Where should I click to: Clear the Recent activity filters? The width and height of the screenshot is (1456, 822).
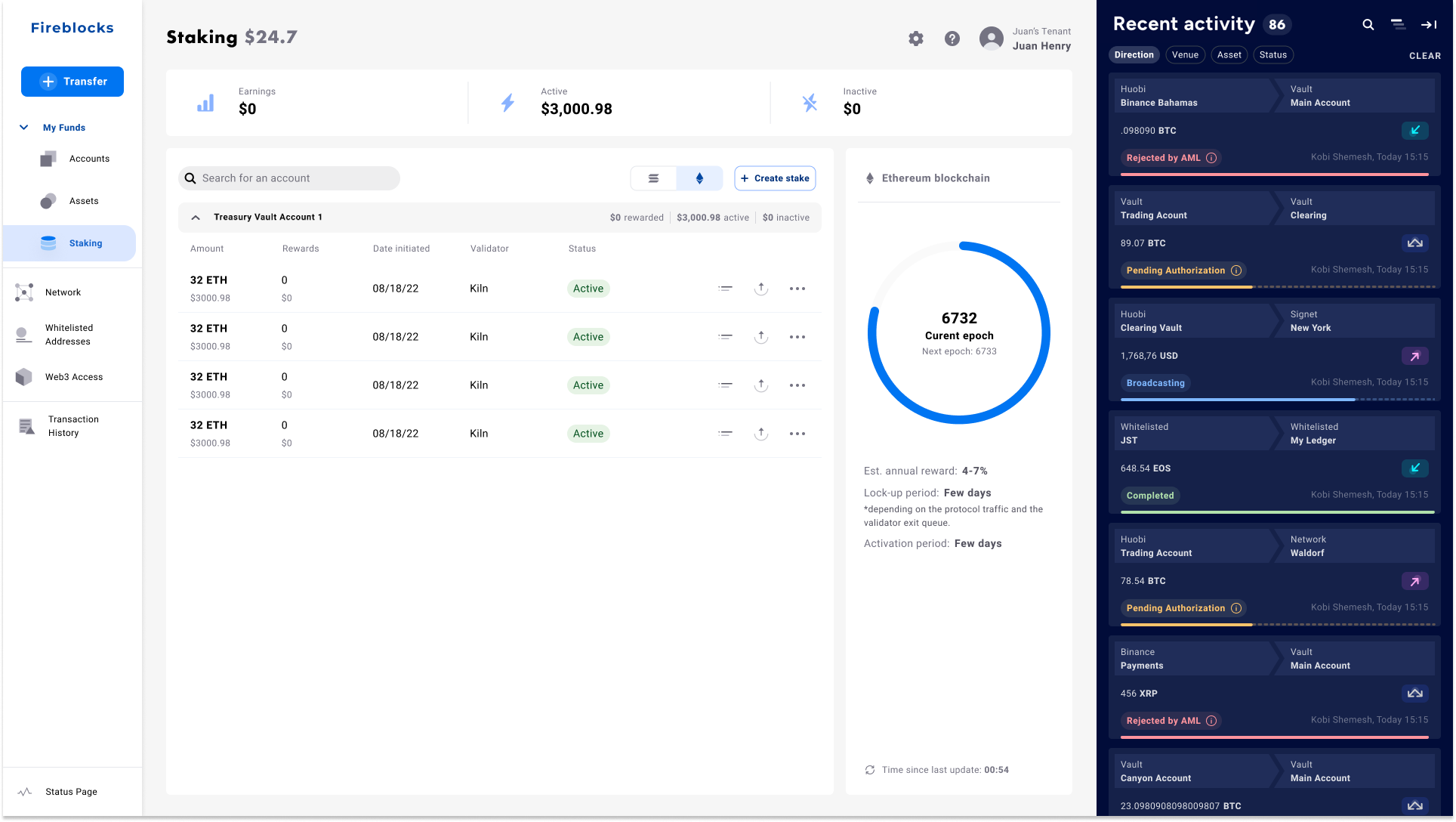click(x=1424, y=56)
